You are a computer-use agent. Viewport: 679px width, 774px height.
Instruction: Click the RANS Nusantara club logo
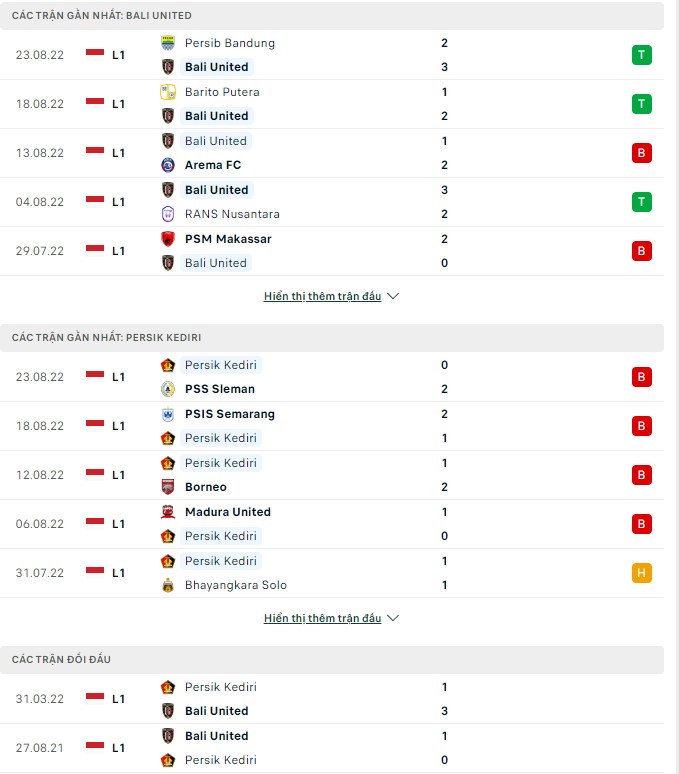point(168,214)
